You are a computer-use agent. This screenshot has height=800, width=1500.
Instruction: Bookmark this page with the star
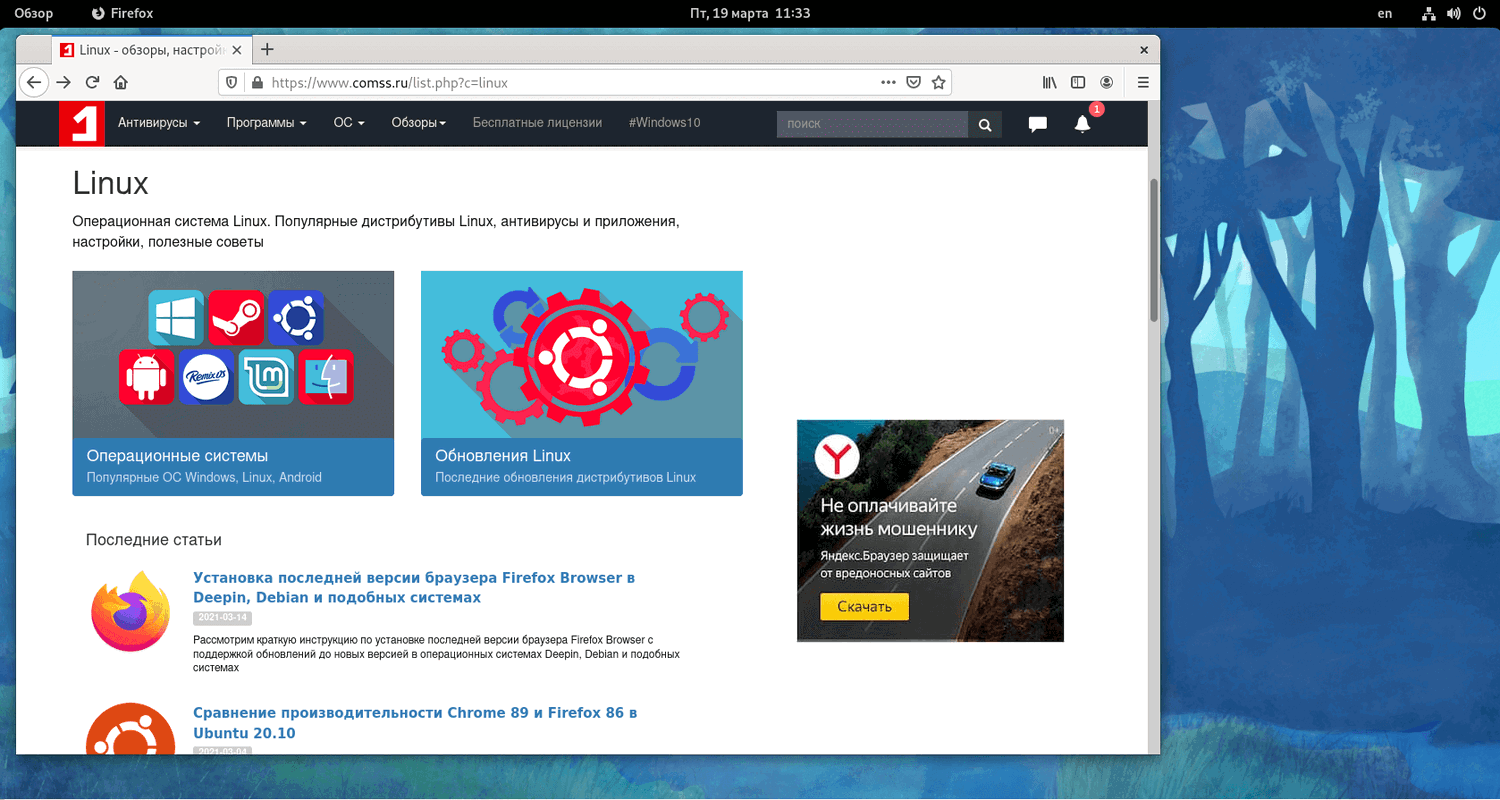click(938, 83)
